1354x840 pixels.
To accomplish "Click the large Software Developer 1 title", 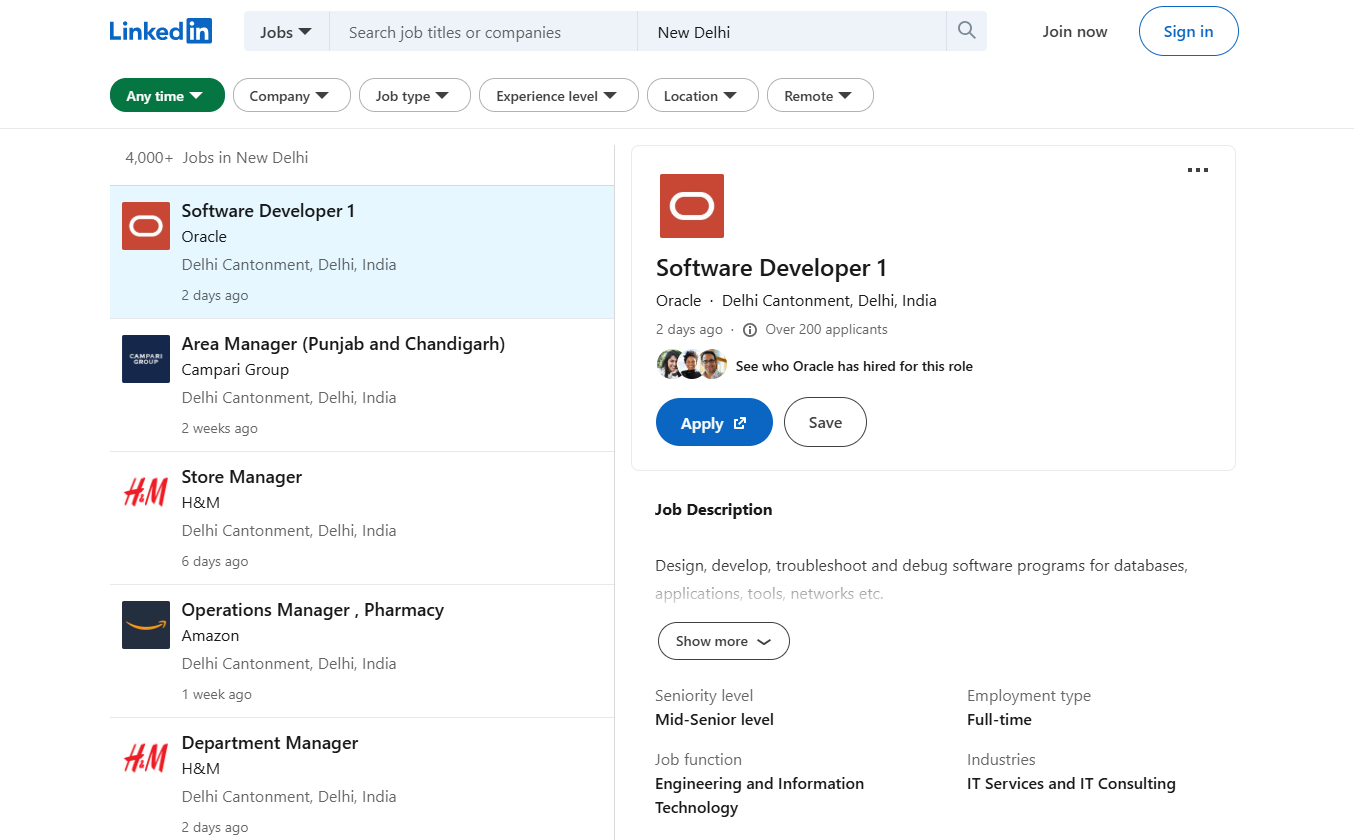I will 771,268.
